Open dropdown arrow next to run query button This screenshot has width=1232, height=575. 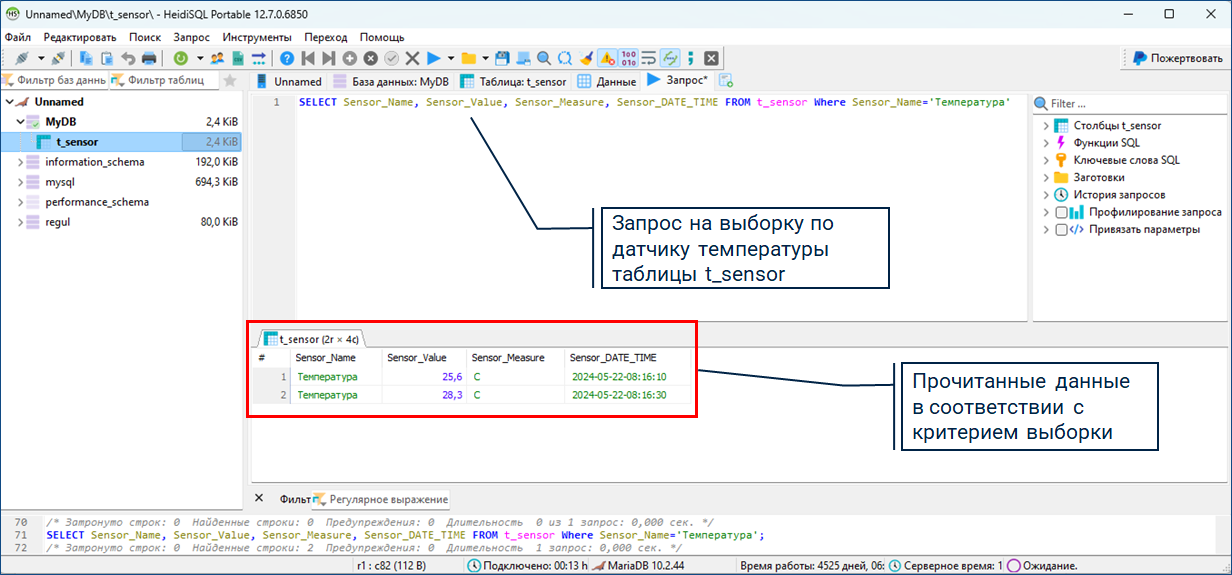pos(451,58)
